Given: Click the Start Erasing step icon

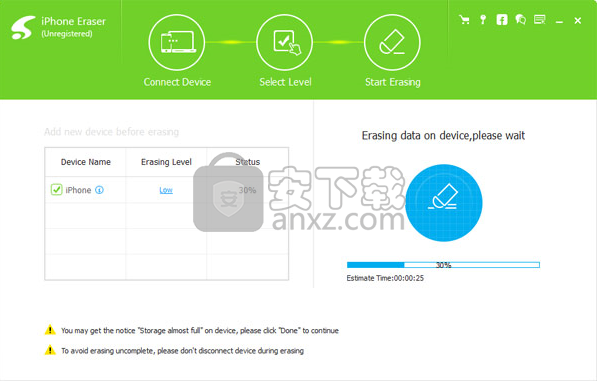Looking at the screenshot, I should (392, 43).
